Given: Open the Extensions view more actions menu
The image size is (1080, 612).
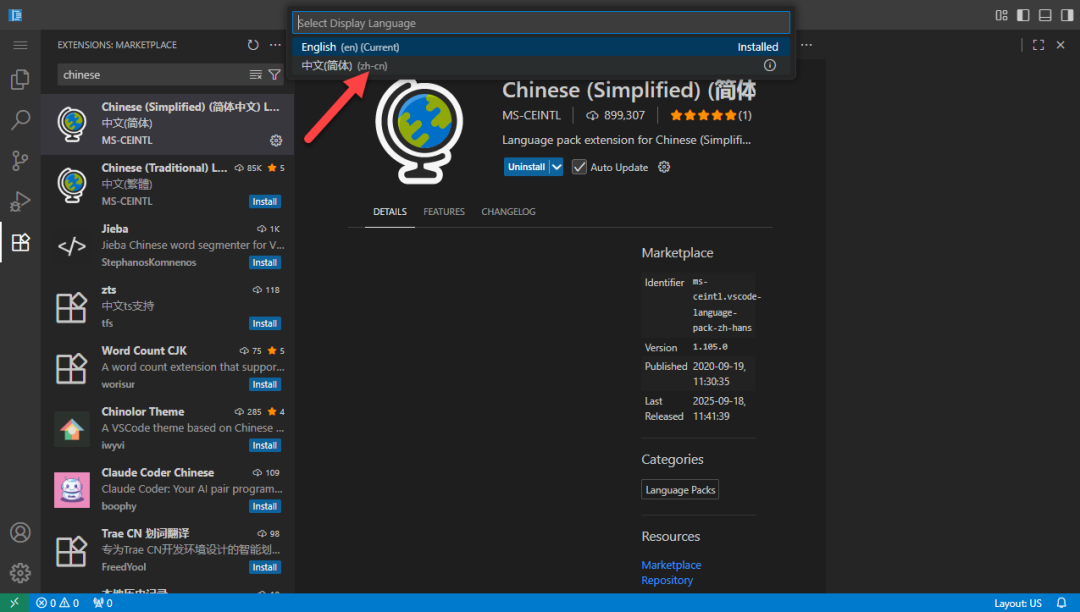Looking at the screenshot, I should click(276, 45).
